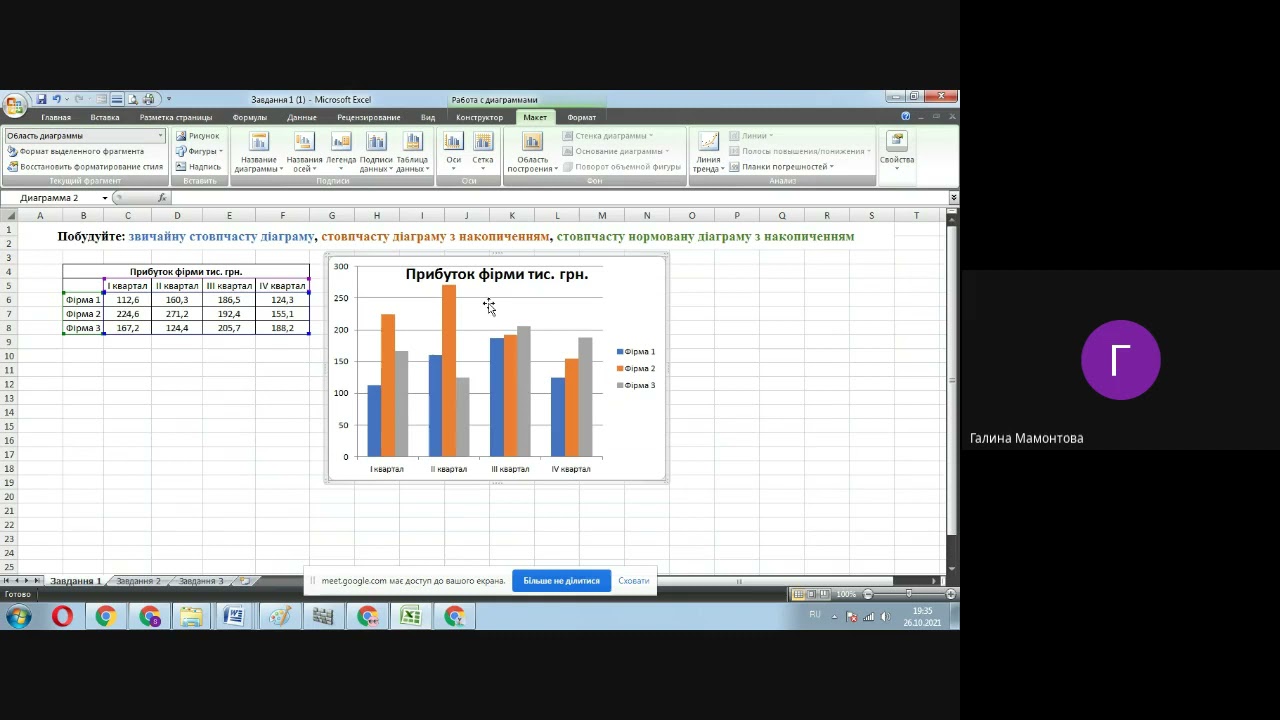Open Name Box dropdown arrow
This screenshot has height=720, width=1280.
(x=105, y=198)
